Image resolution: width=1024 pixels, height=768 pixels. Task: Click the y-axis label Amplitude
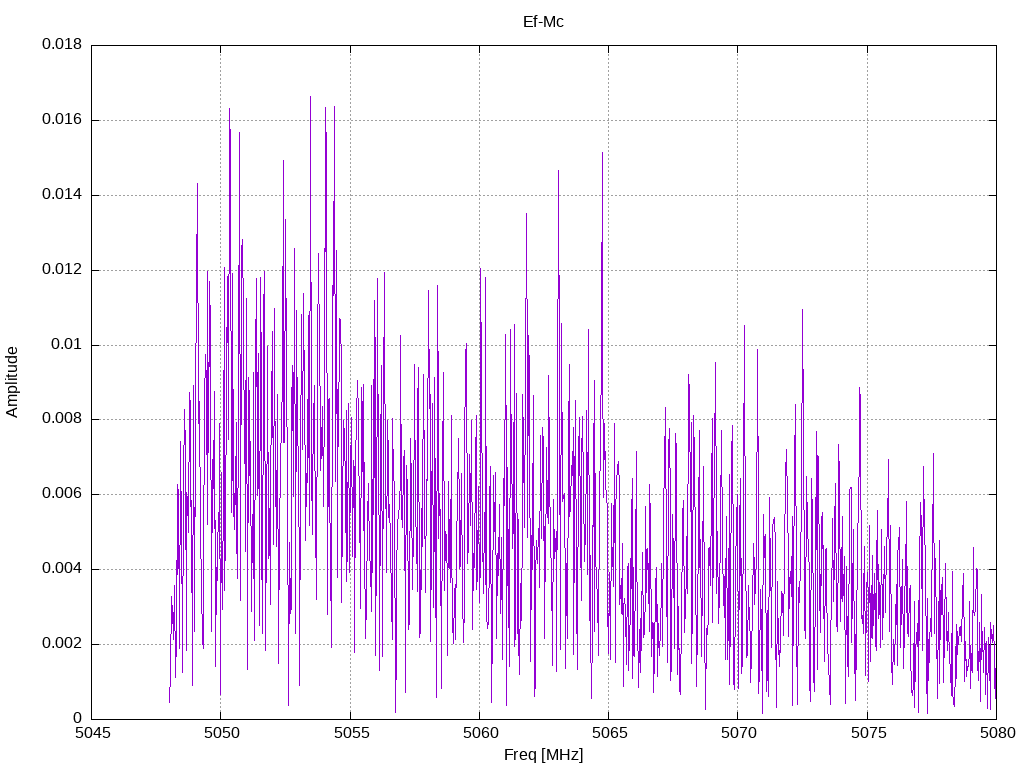(x=12, y=382)
